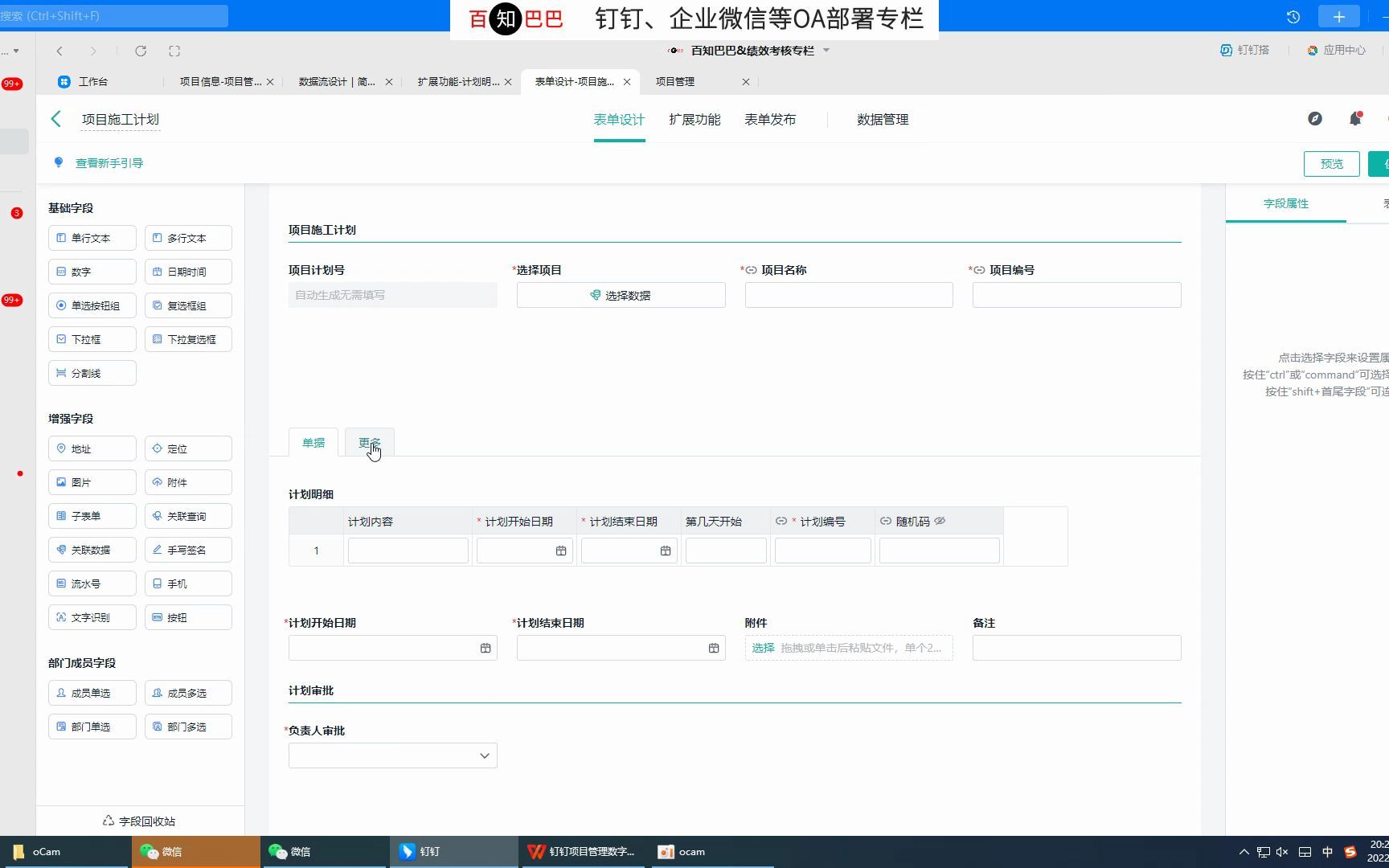Select the 字段属性 panel tab
Viewport: 1389px width, 868px height.
point(1286,203)
